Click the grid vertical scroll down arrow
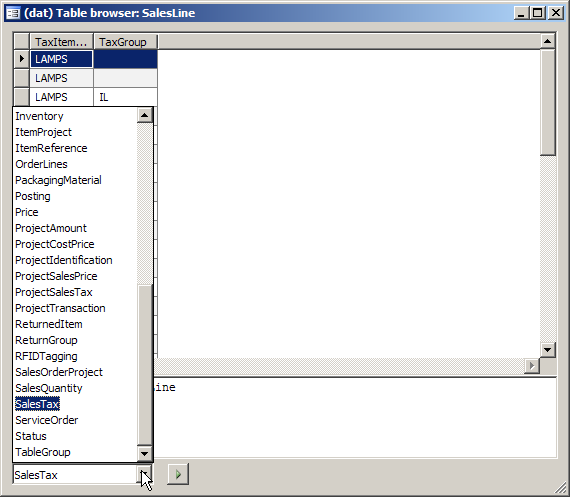This screenshot has height=497, width=570. pos(547,350)
